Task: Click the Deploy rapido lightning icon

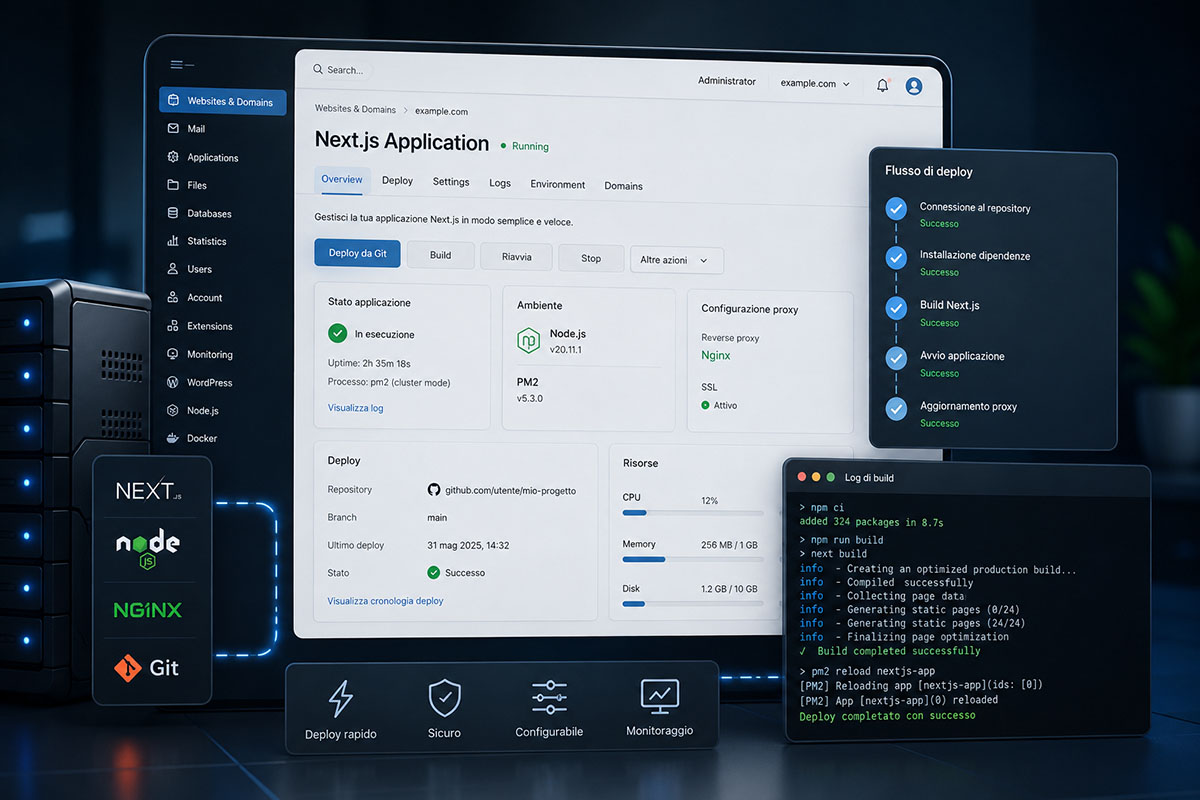Action: pos(341,697)
